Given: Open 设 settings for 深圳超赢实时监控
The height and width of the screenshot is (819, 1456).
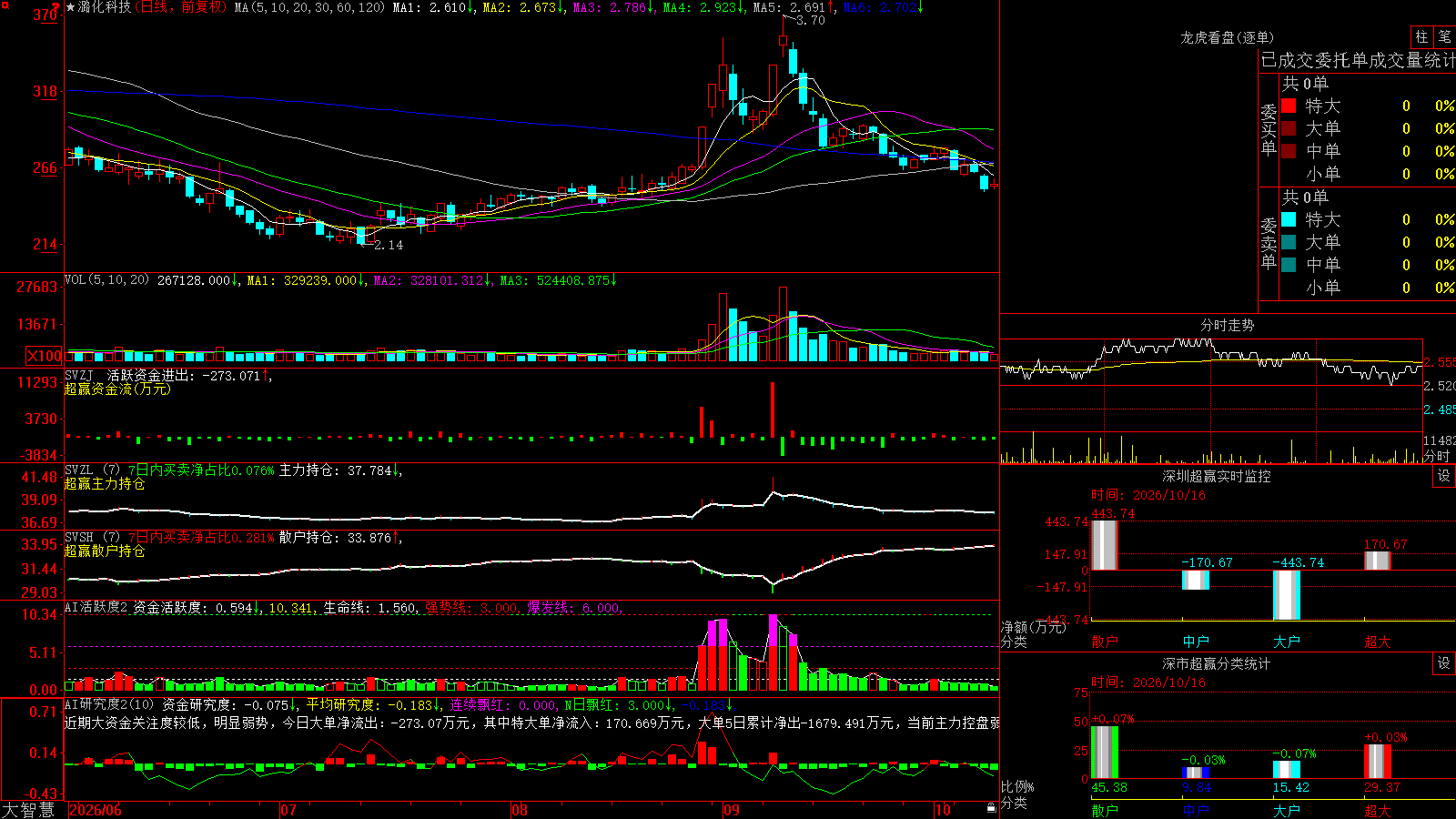Looking at the screenshot, I should [x=1443, y=476].
